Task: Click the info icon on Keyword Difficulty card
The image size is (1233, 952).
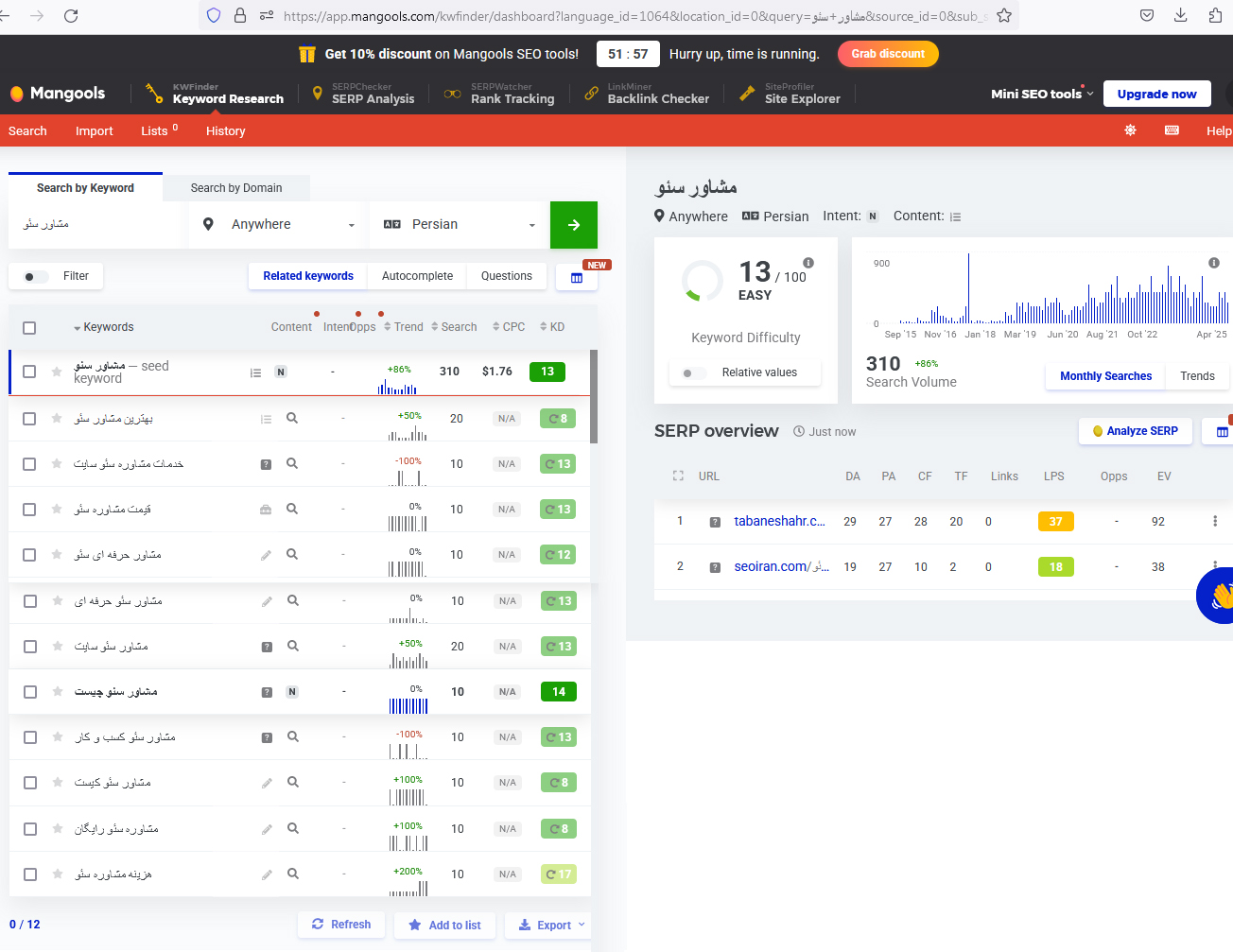Action: click(808, 263)
